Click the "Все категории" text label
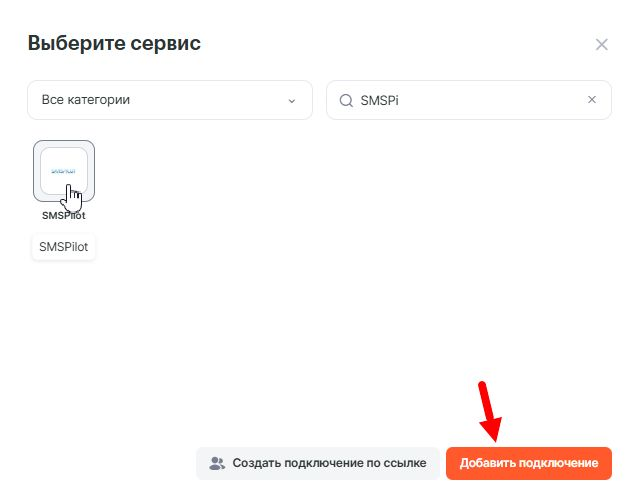Image resolution: width=626 pixels, height=487 pixels. 86,100
